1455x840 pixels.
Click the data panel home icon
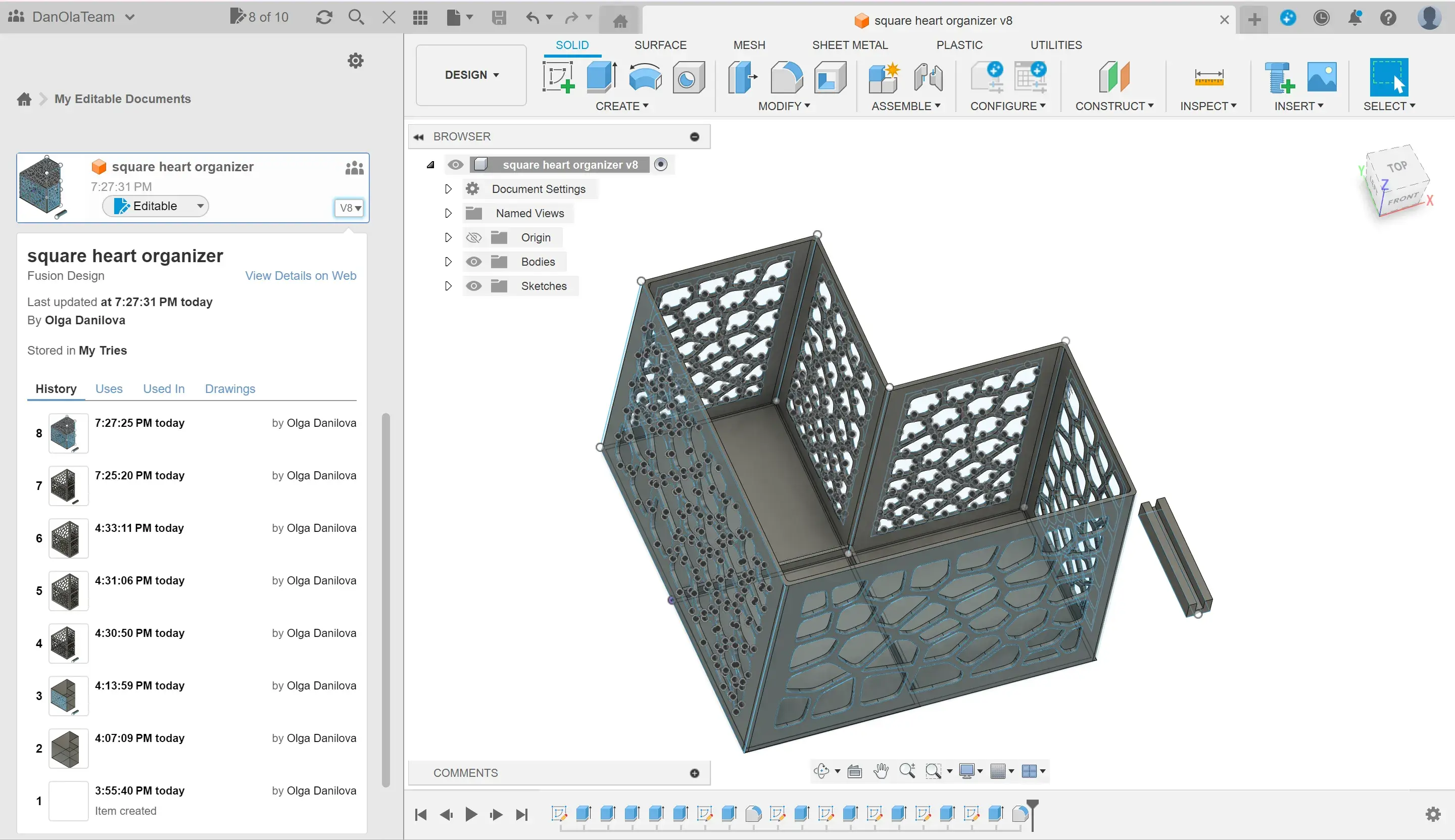(x=24, y=99)
